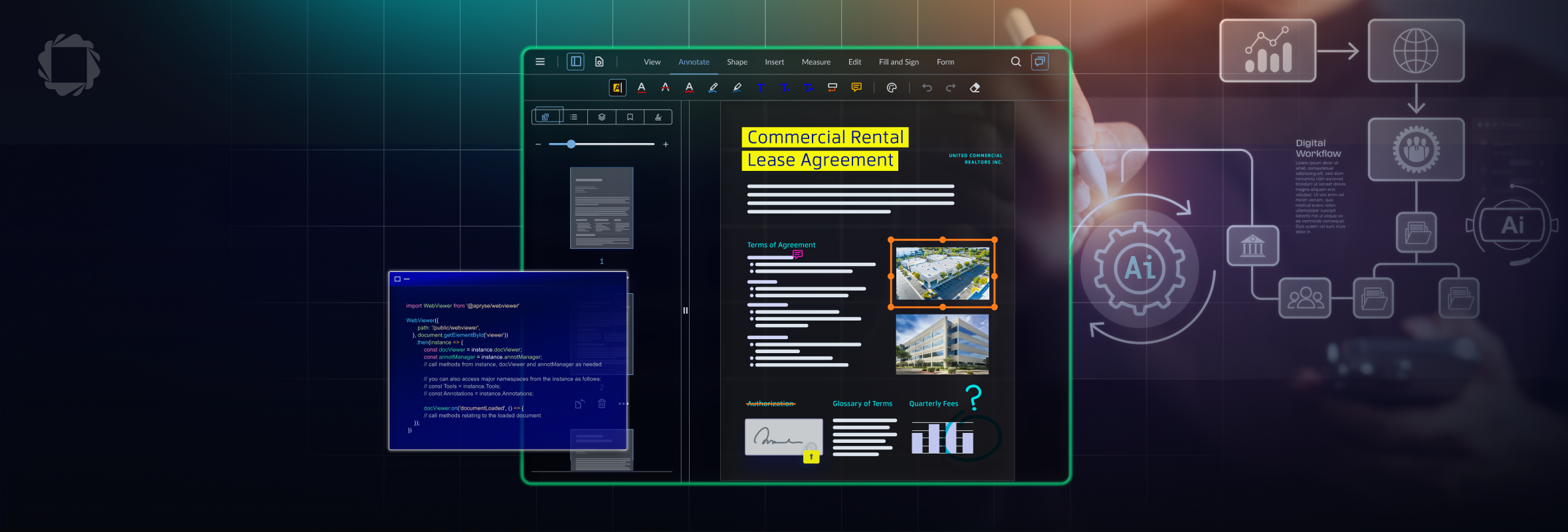Select the text highlight tool
This screenshot has height=532, width=1568.
pyautogui.click(x=617, y=88)
